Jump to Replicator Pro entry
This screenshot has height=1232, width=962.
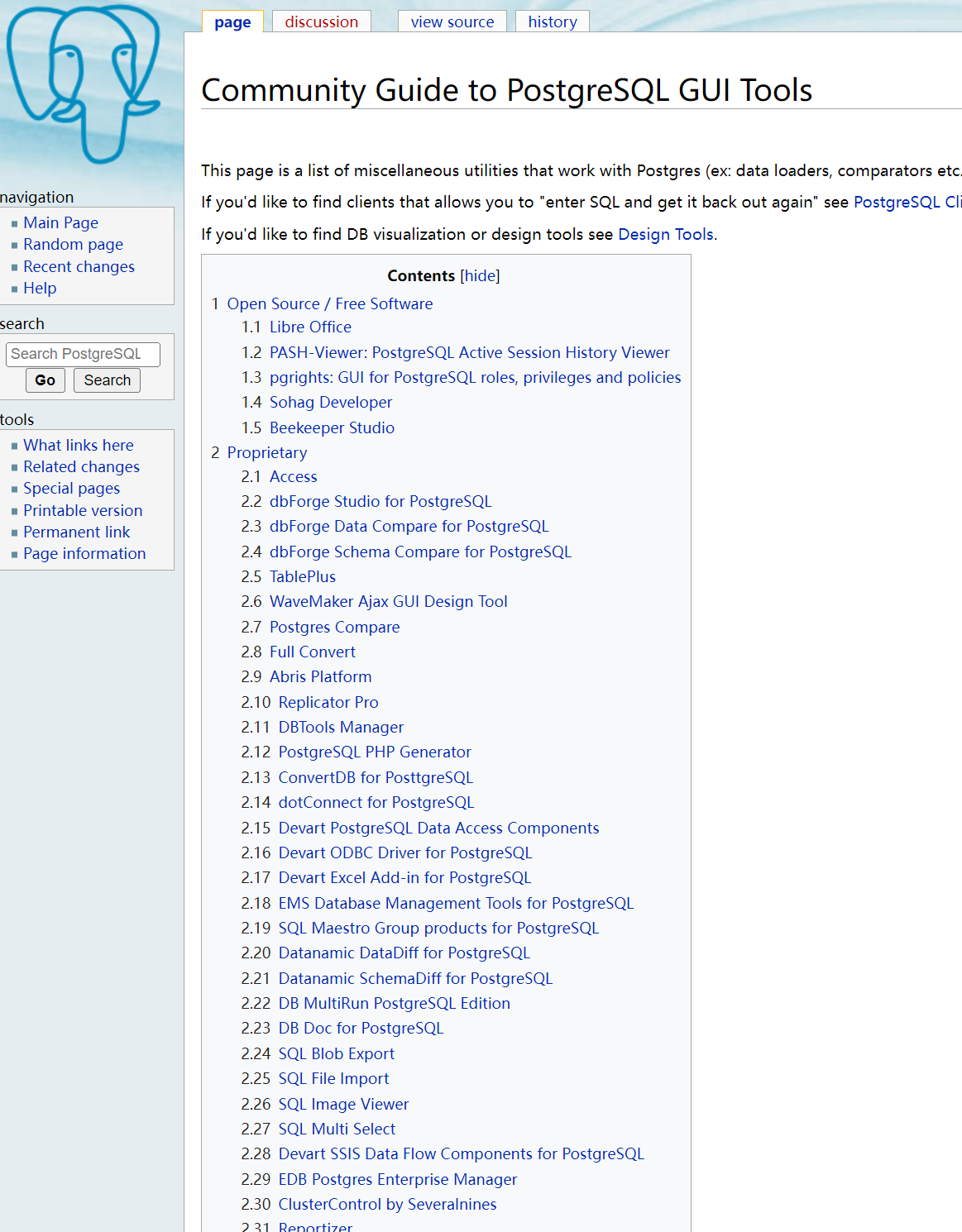[328, 702]
